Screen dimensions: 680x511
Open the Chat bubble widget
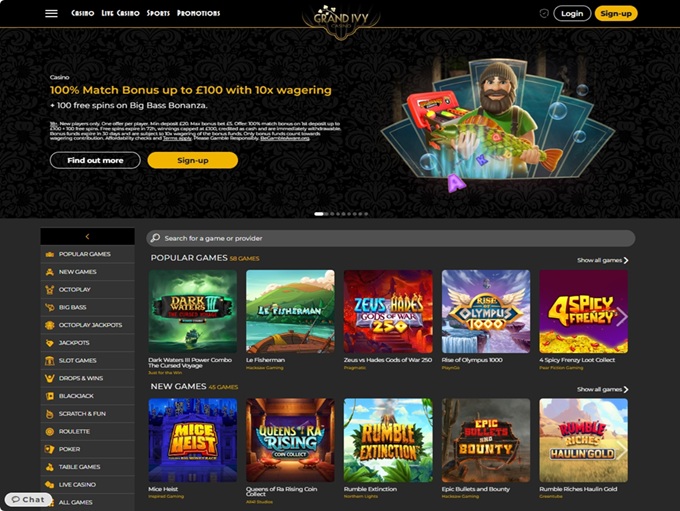click(x=29, y=499)
